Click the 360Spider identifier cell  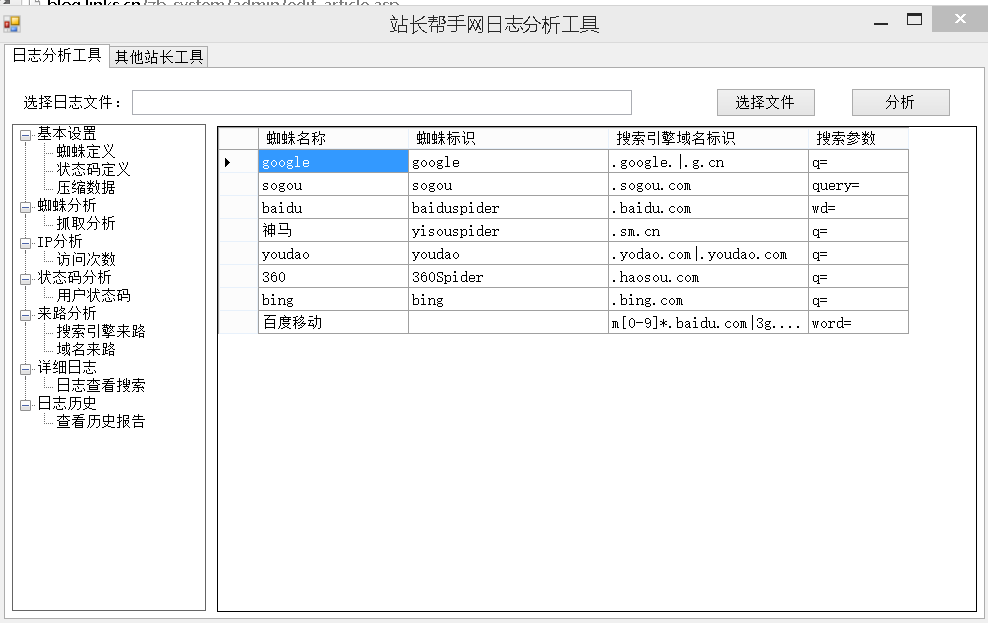click(x=508, y=277)
